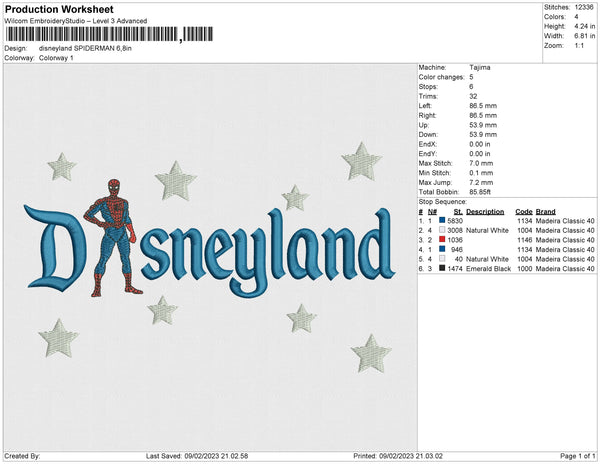Viewport: 600px width, 464px height.
Task: Click the 'Stop Sequence:' heading
Action: [x=442, y=202]
